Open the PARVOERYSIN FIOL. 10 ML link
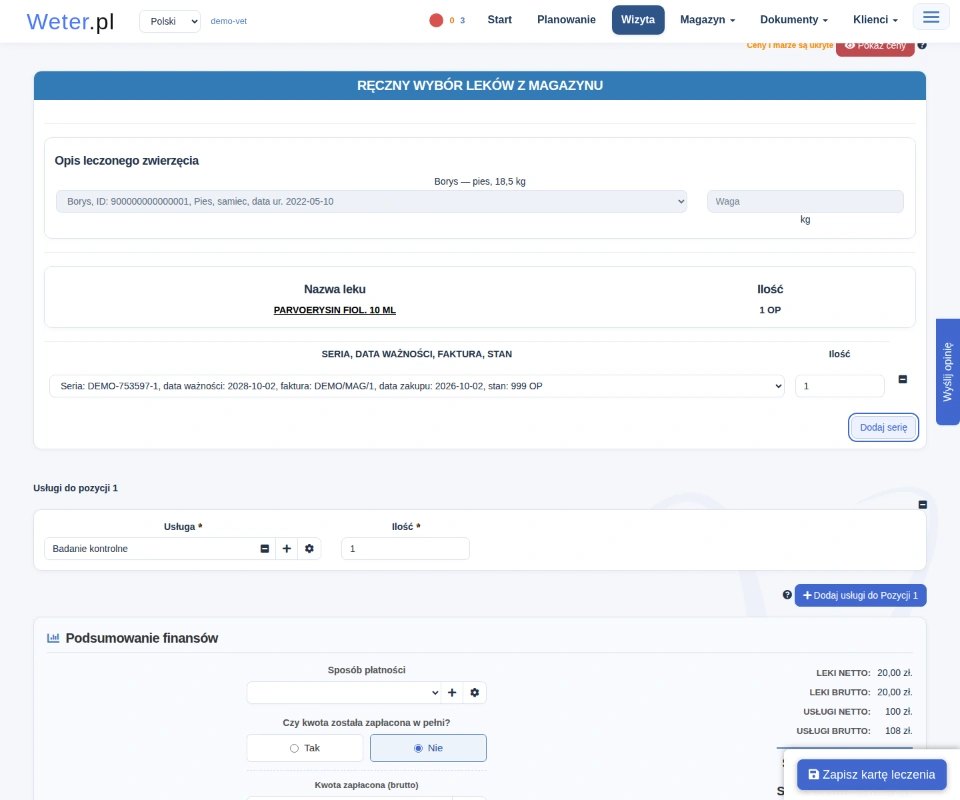This screenshot has width=960, height=800. coord(335,310)
